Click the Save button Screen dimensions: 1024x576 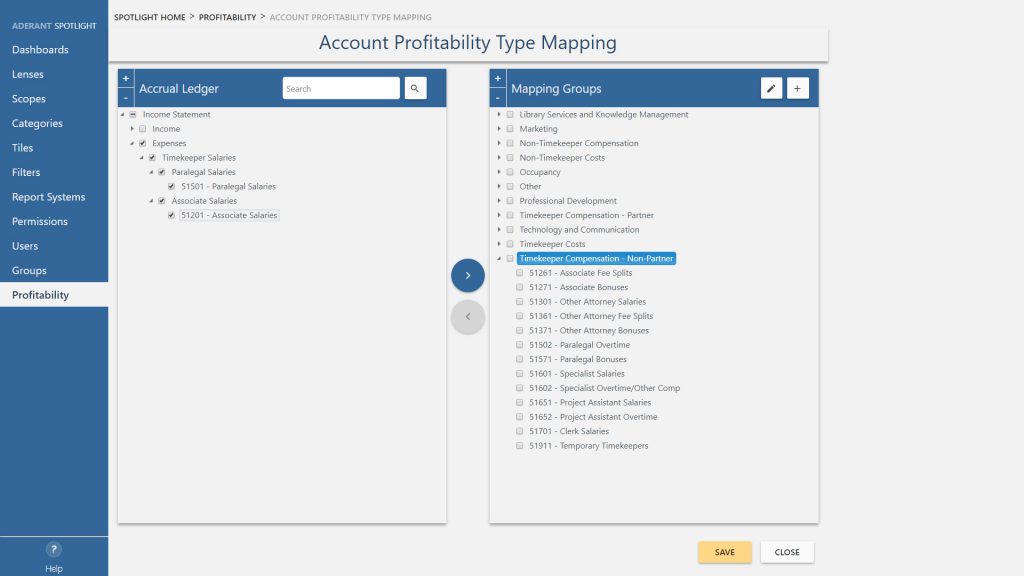pos(724,552)
